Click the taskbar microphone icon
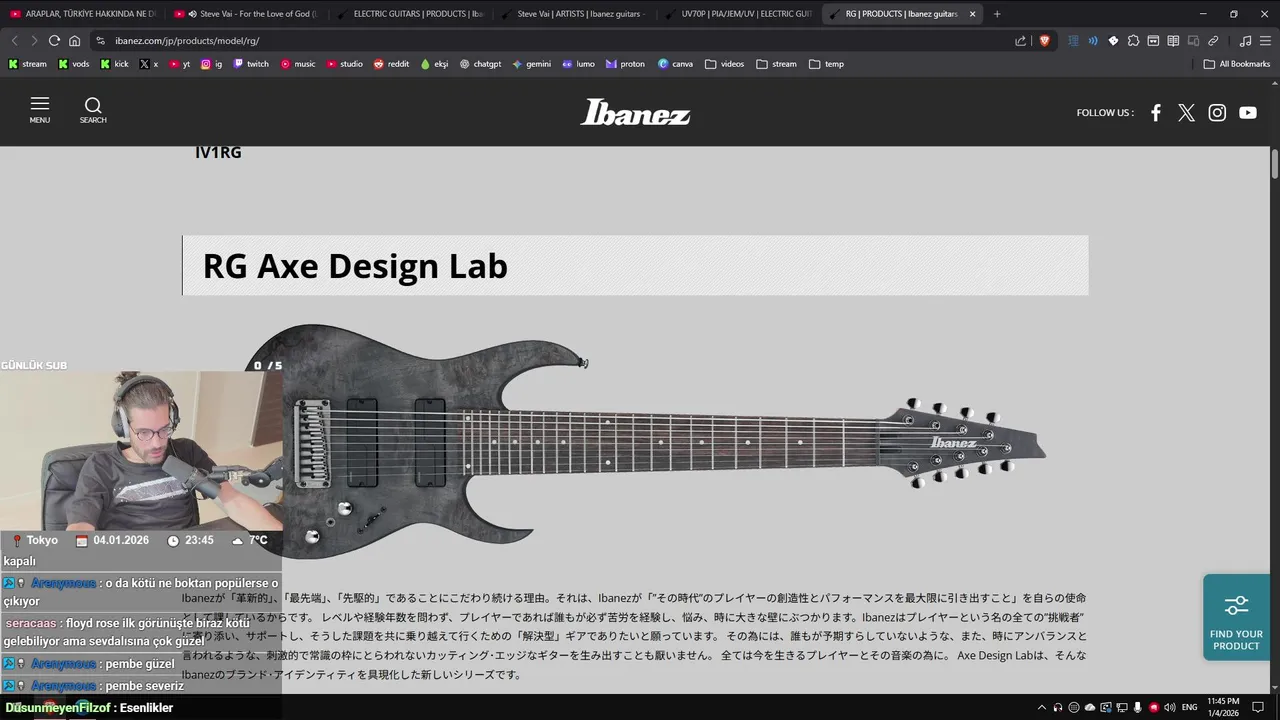1280x720 pixels. (1137, 707)
